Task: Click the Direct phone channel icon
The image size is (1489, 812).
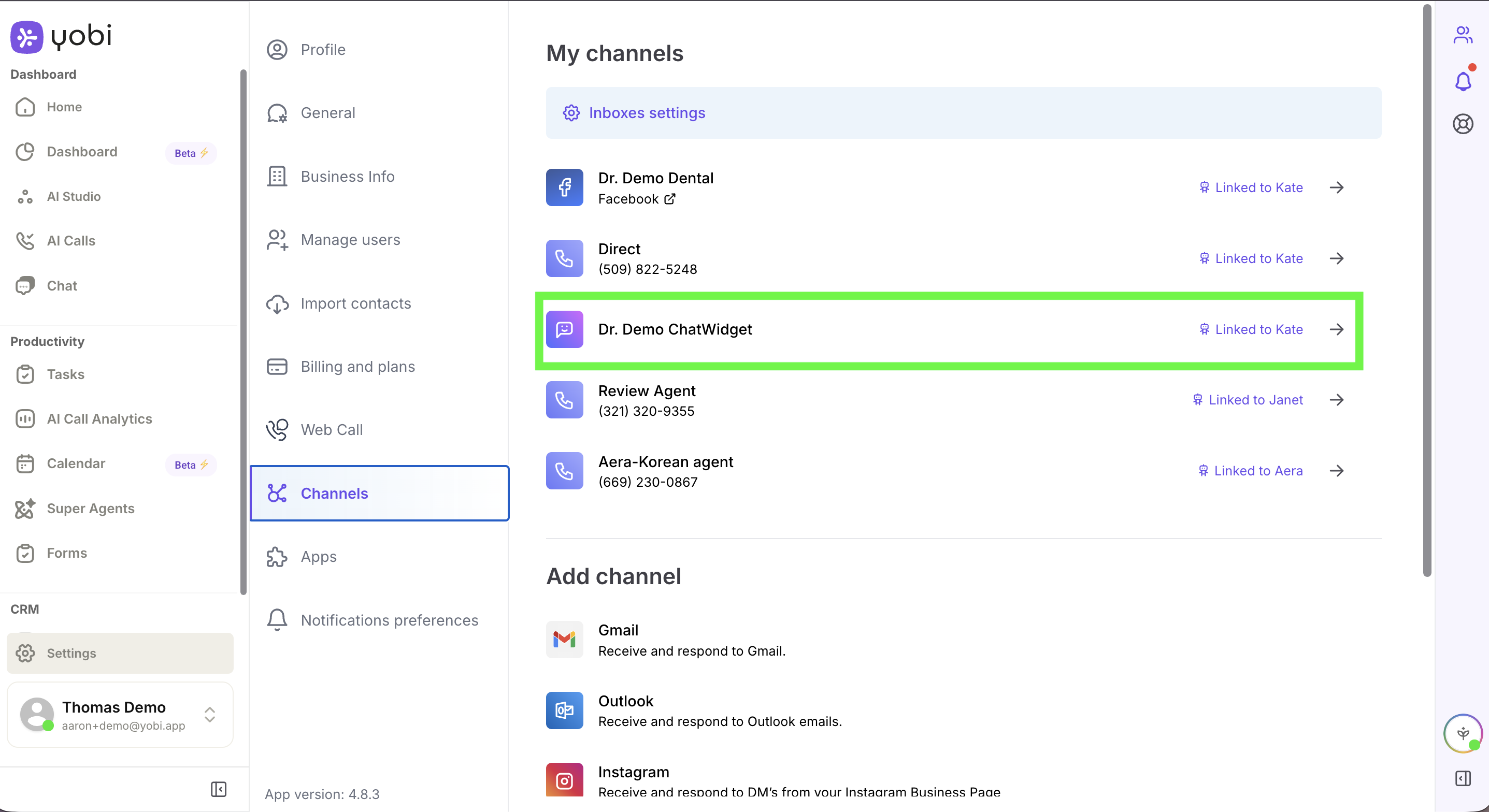Action: pos(564,258)
